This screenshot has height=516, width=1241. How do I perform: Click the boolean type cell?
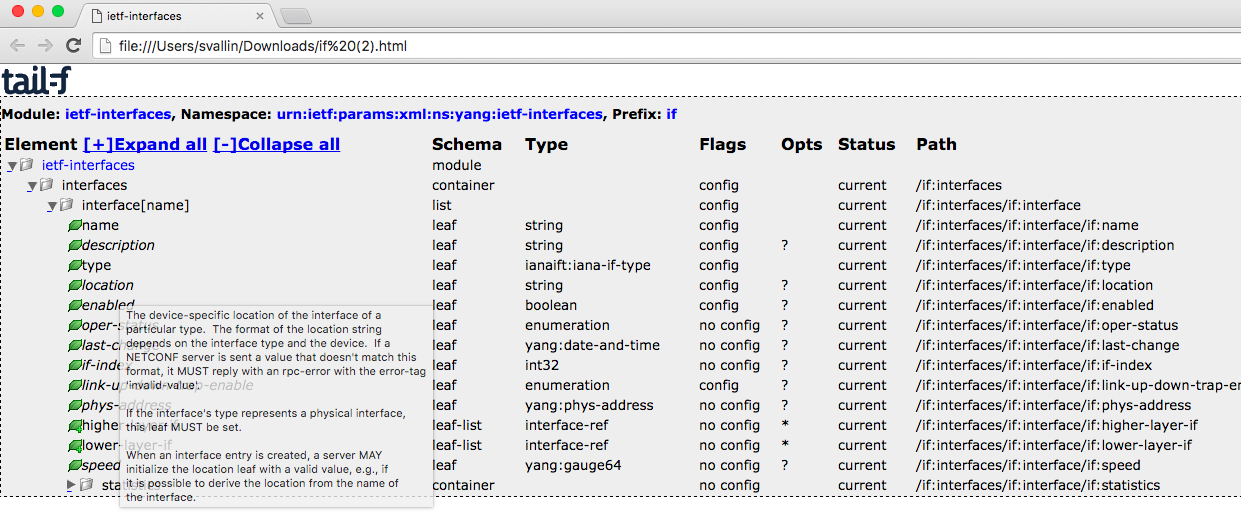click(551, 305)
